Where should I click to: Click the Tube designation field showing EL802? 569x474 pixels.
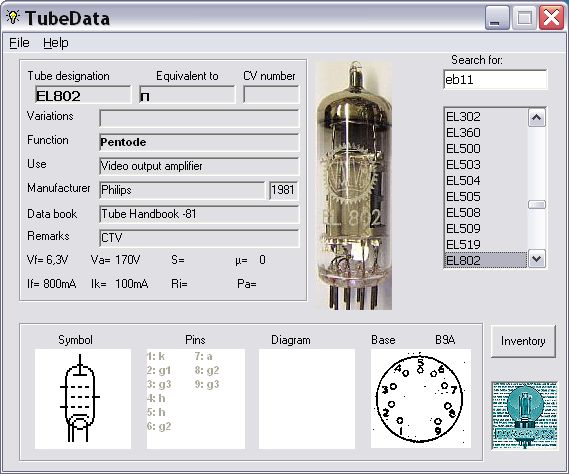[83, 95]
